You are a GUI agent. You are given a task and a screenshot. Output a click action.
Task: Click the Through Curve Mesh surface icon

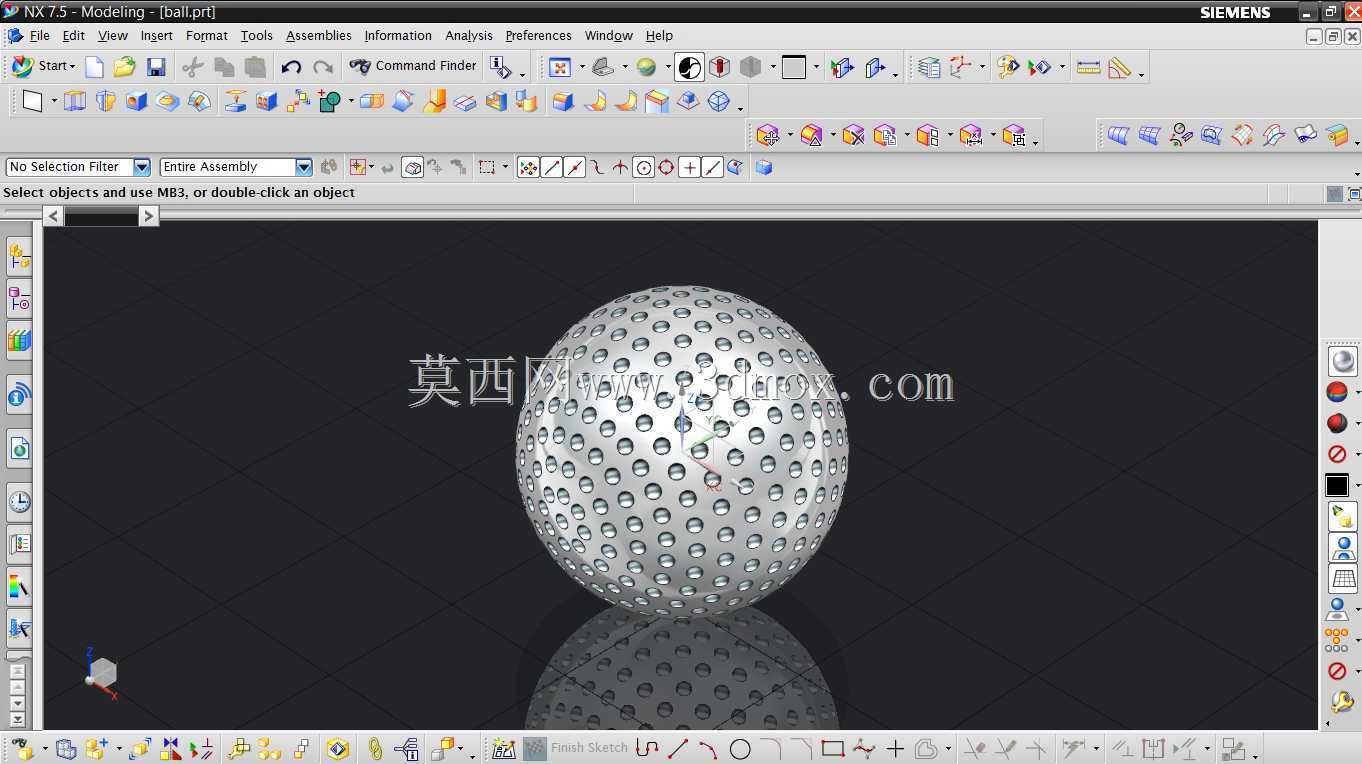coord(1149,135)
